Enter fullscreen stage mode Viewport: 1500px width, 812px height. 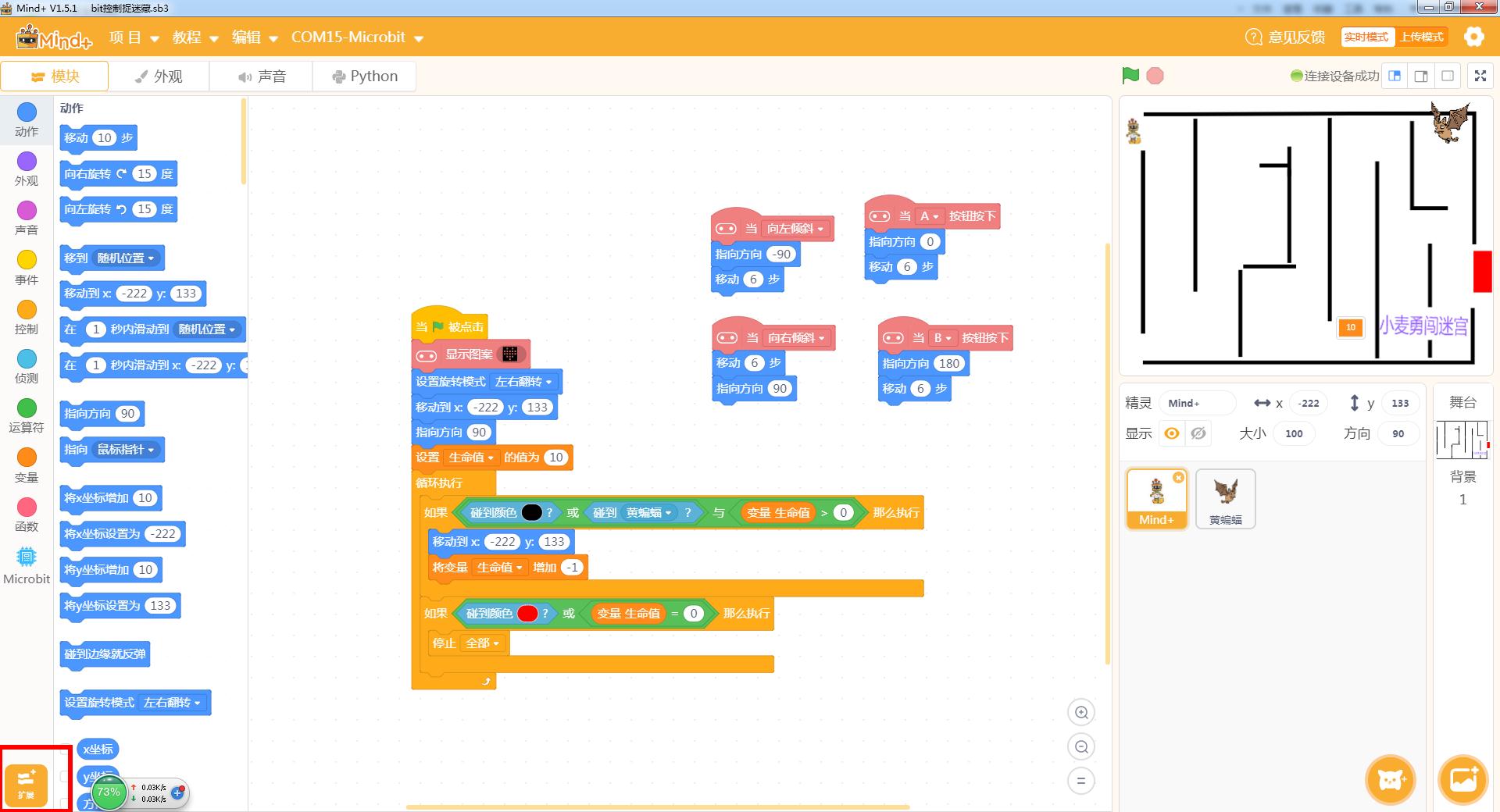tap(1480, 76)
